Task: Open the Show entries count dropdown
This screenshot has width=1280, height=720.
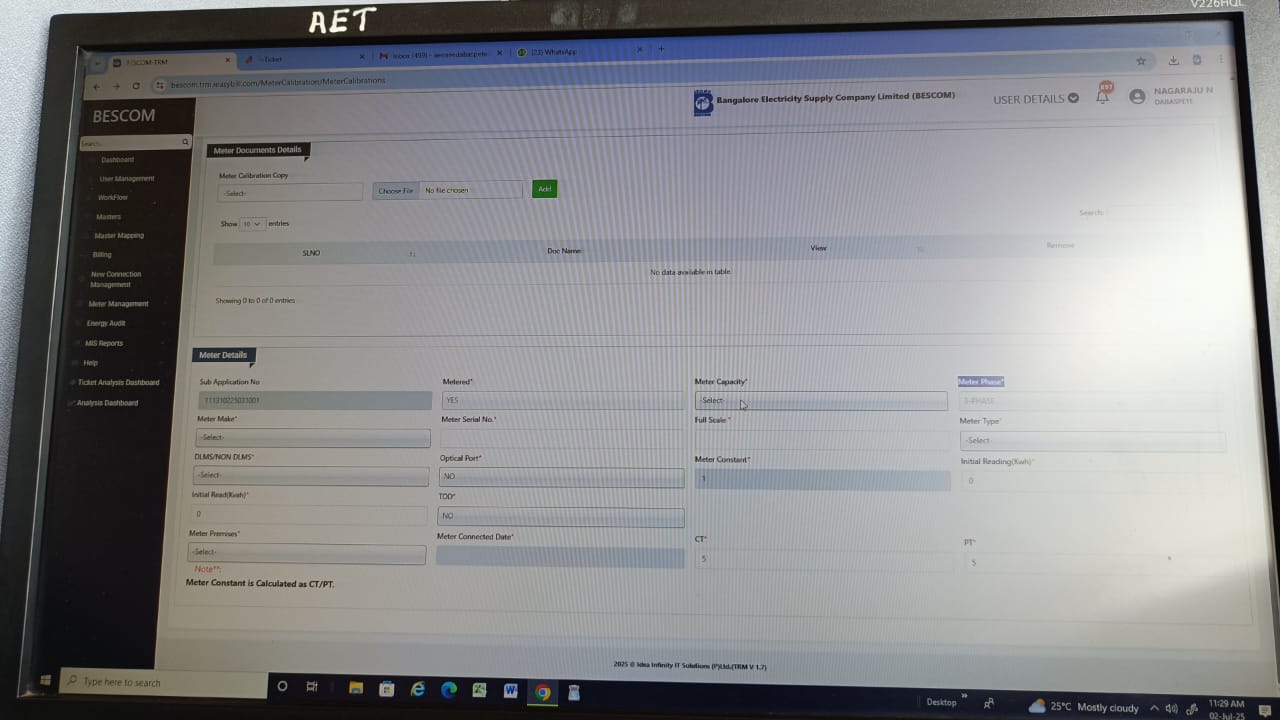Action: coord(252,224)
